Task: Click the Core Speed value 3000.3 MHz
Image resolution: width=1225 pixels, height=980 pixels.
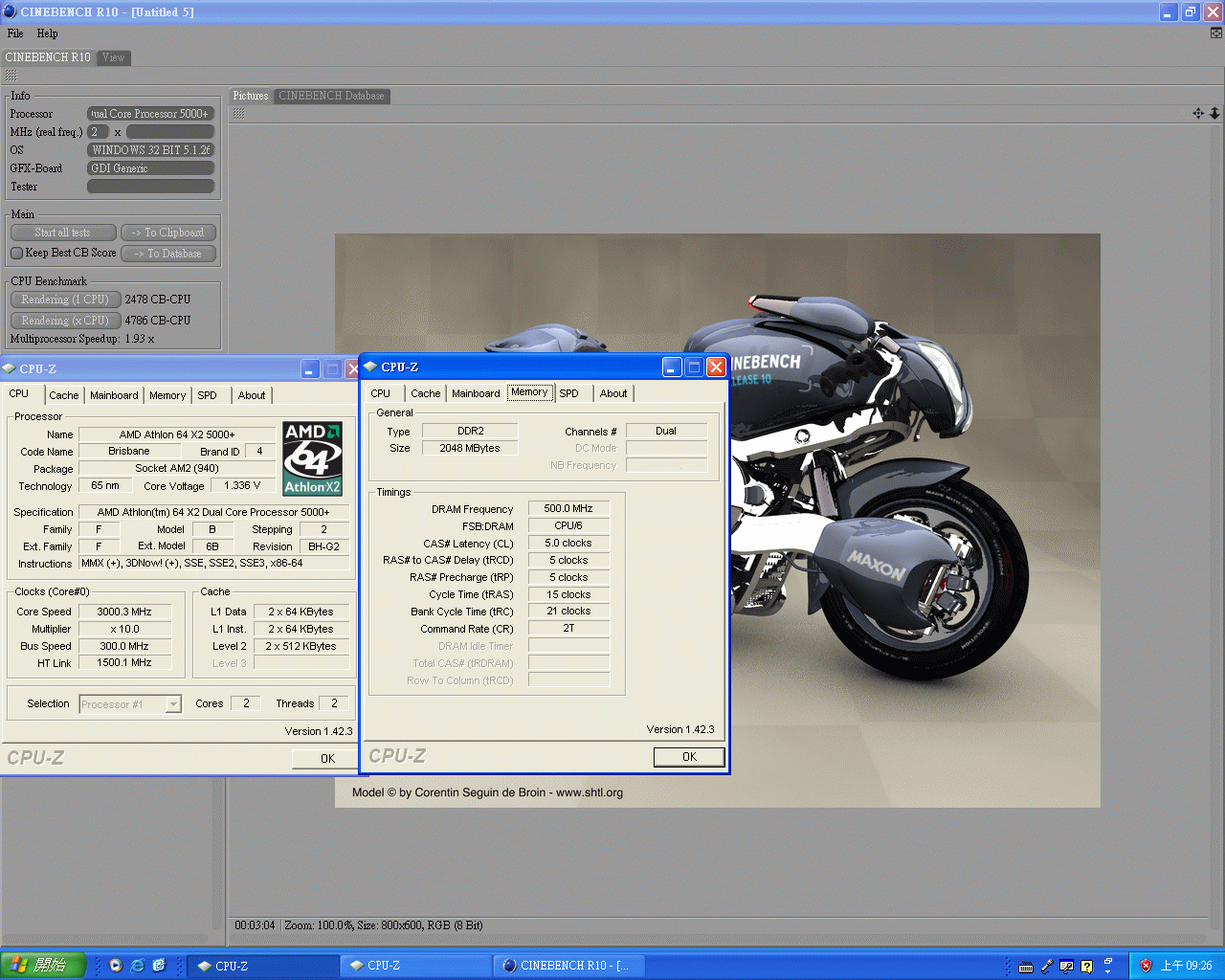Action: (124, 612)
